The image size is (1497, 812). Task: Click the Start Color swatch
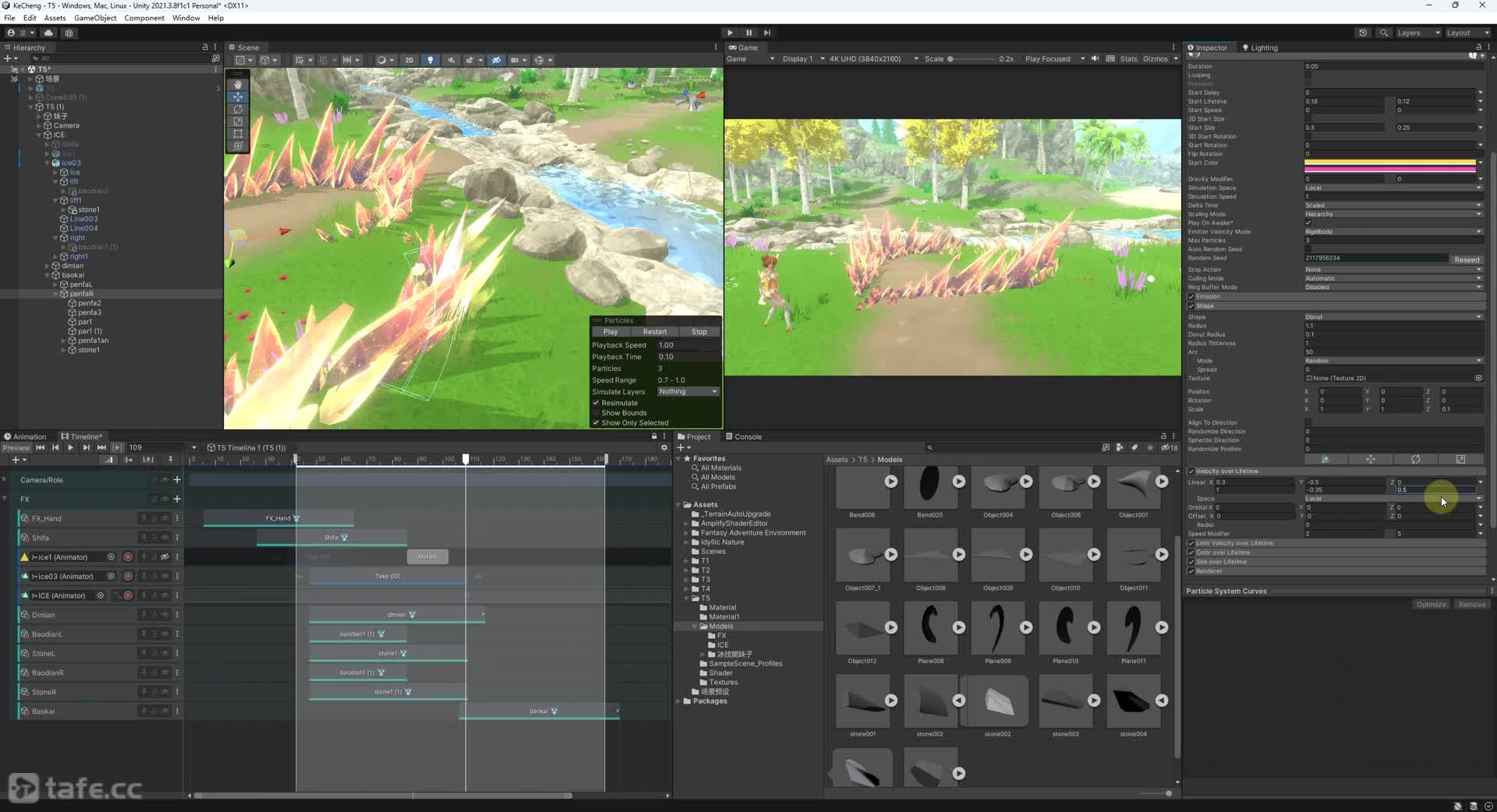[1390, 165]
